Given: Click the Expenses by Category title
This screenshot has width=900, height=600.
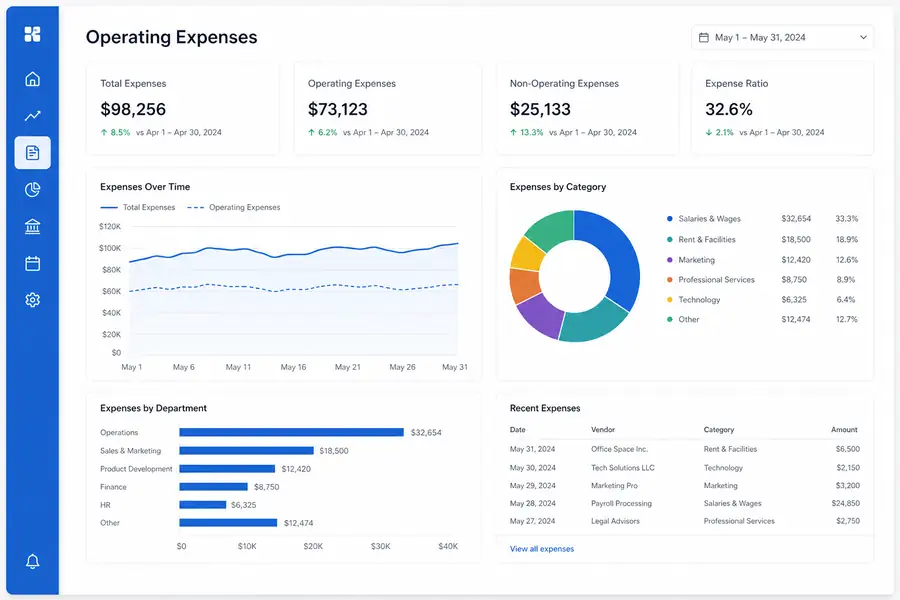Looking at the screenshot, I should [x=558, y=187].
